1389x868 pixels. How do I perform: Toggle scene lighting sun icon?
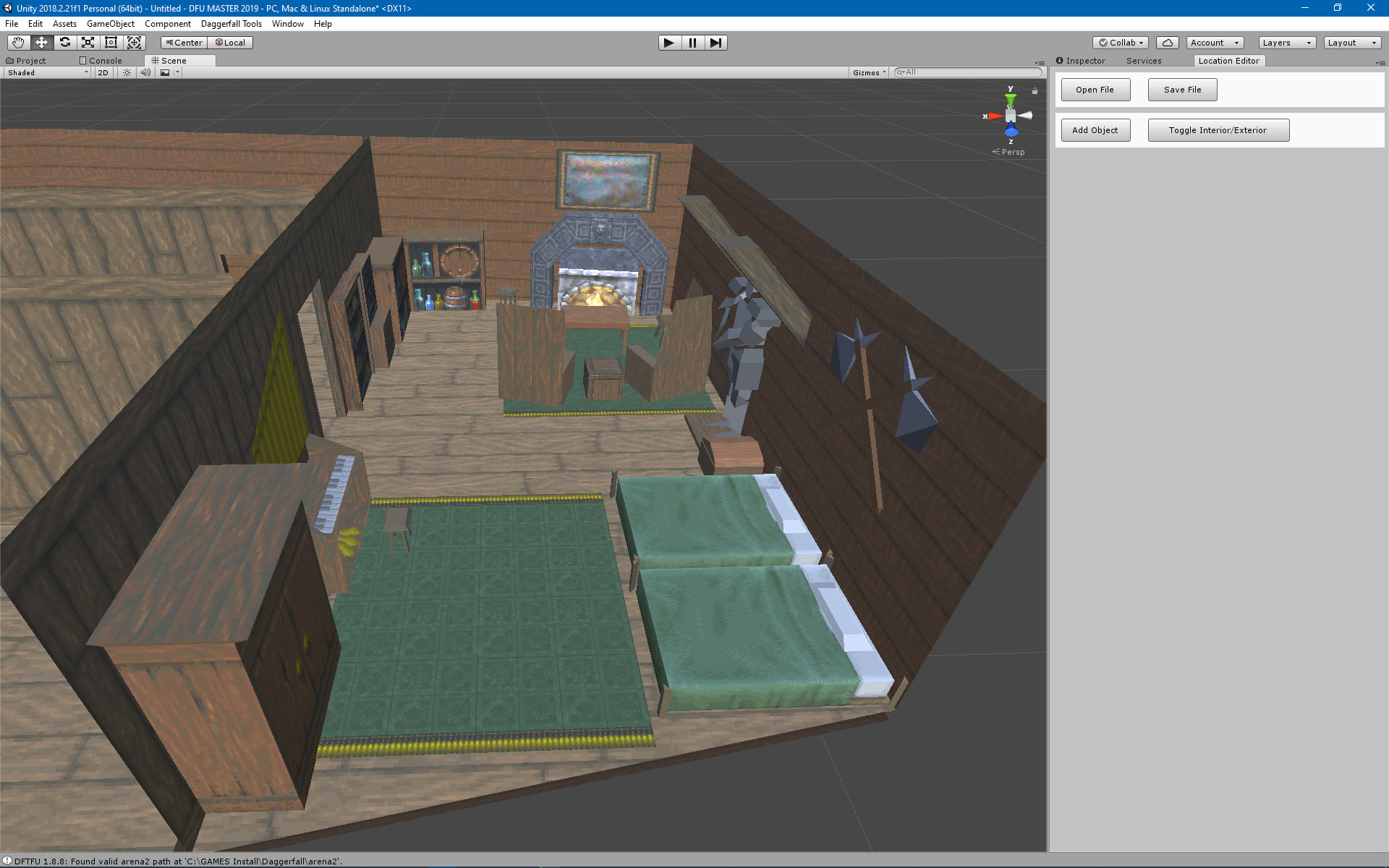(x=127, y=72)
